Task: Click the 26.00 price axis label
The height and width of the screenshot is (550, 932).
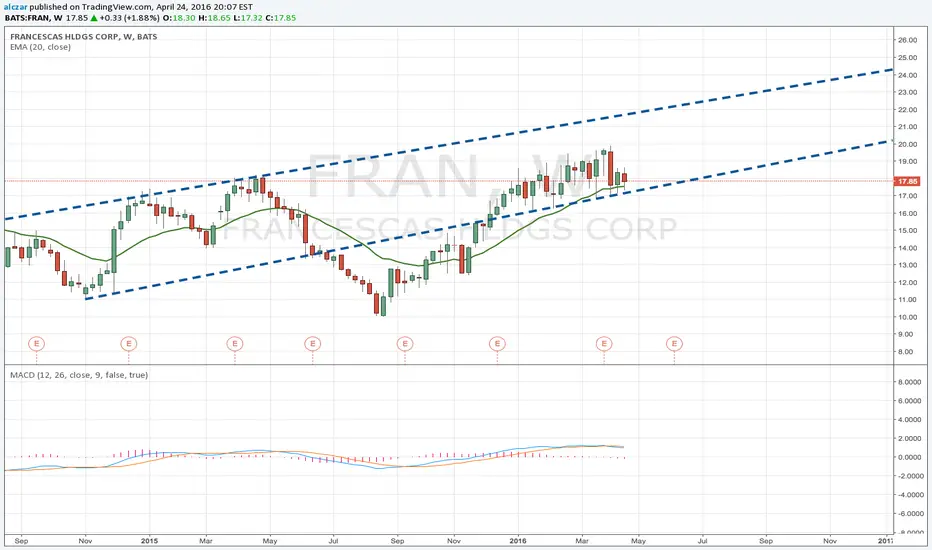Action: [x=907, y=40]
